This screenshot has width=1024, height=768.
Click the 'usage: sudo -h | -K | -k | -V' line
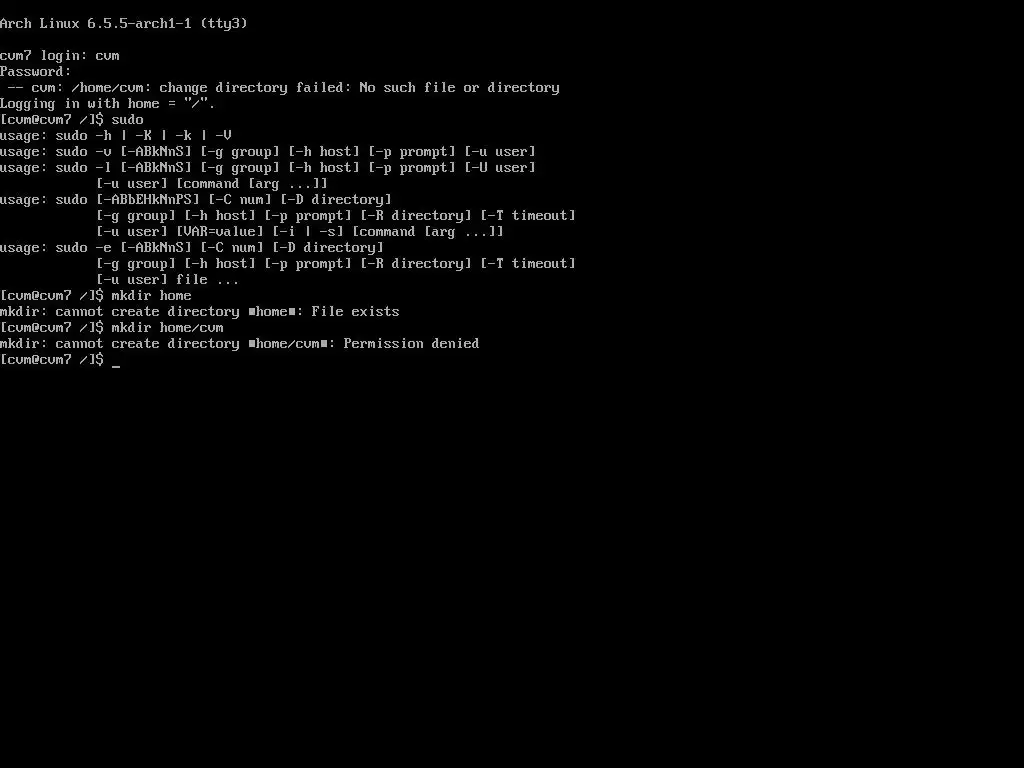pyautogui.click(x=116, y=136)
